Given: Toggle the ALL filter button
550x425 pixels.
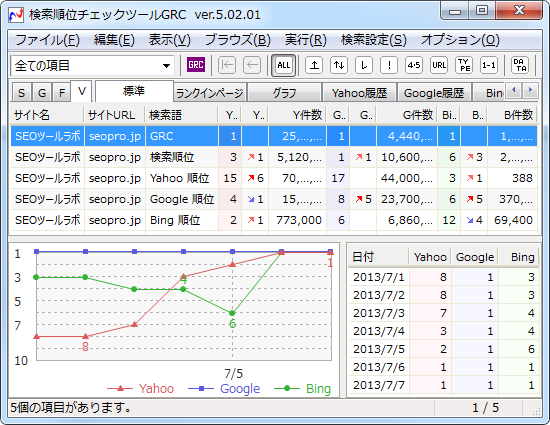Looking at the screenshot, I should coord(283,65).
